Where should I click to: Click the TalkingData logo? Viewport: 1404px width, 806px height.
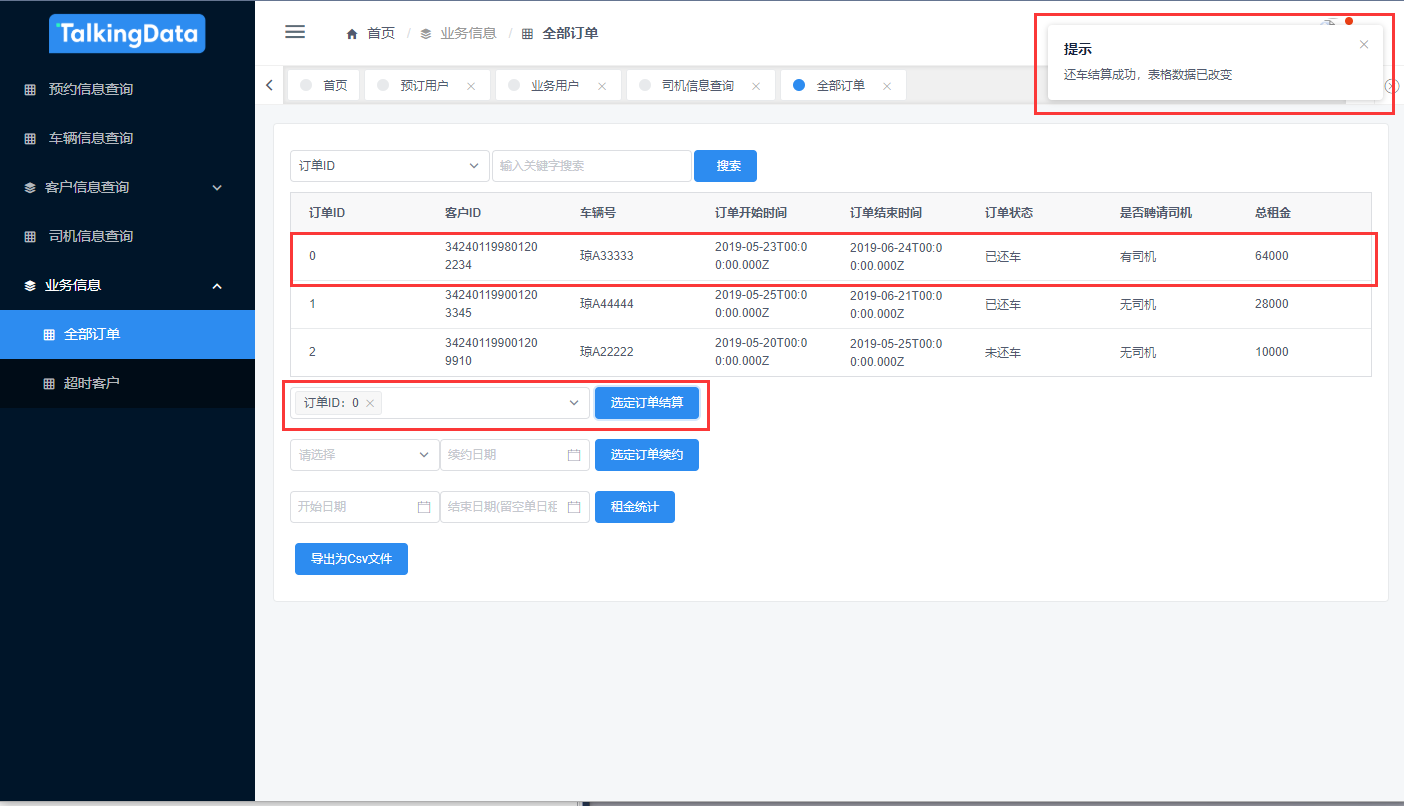pyautogui.click(x=127, y=33)
